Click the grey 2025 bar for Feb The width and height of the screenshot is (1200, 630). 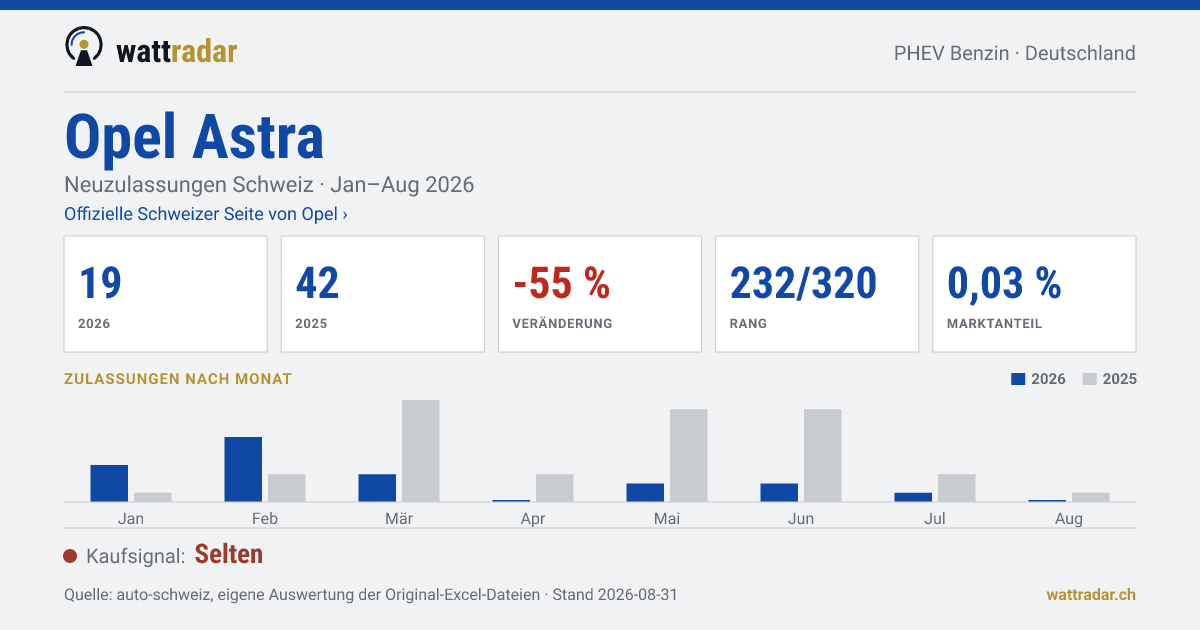point(287,488)
